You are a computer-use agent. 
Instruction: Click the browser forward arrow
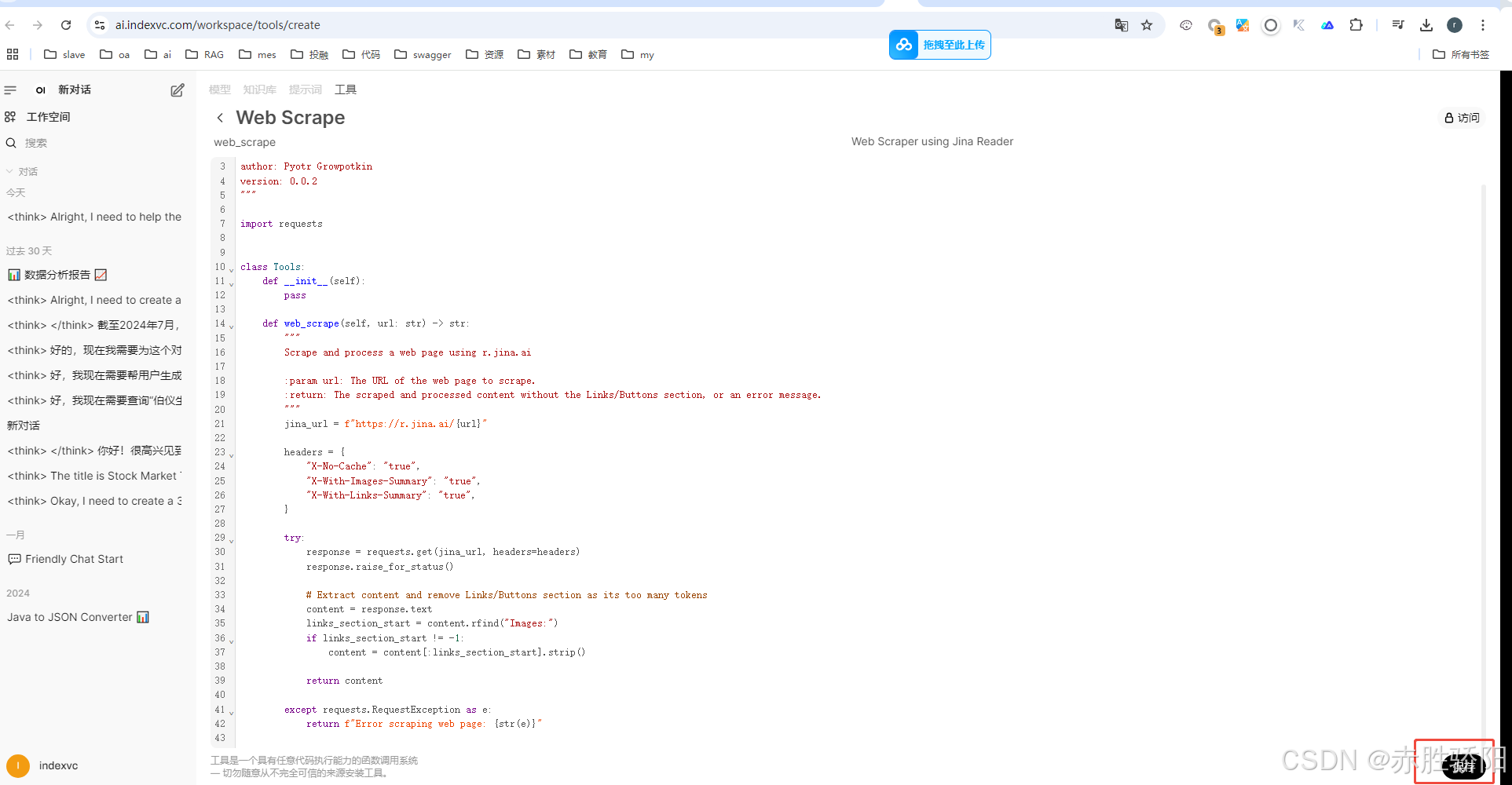point(38,25)
